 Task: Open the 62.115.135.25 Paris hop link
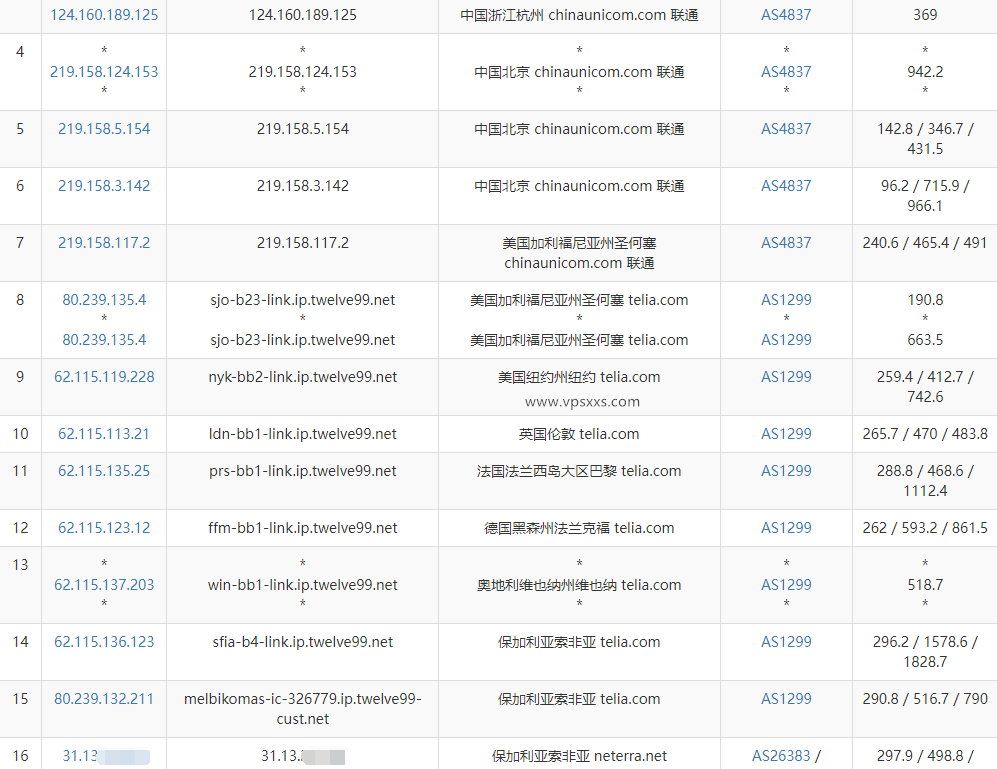coord(104,471)
